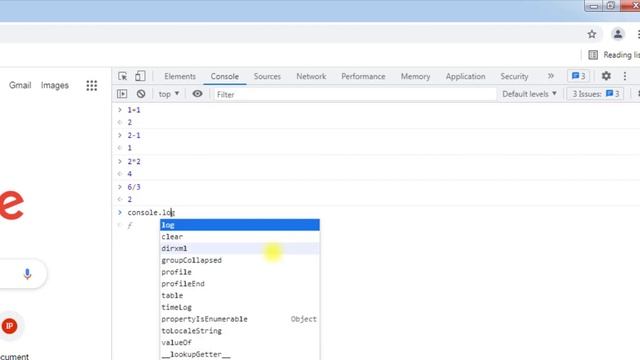Open the Elements tab

180,76
